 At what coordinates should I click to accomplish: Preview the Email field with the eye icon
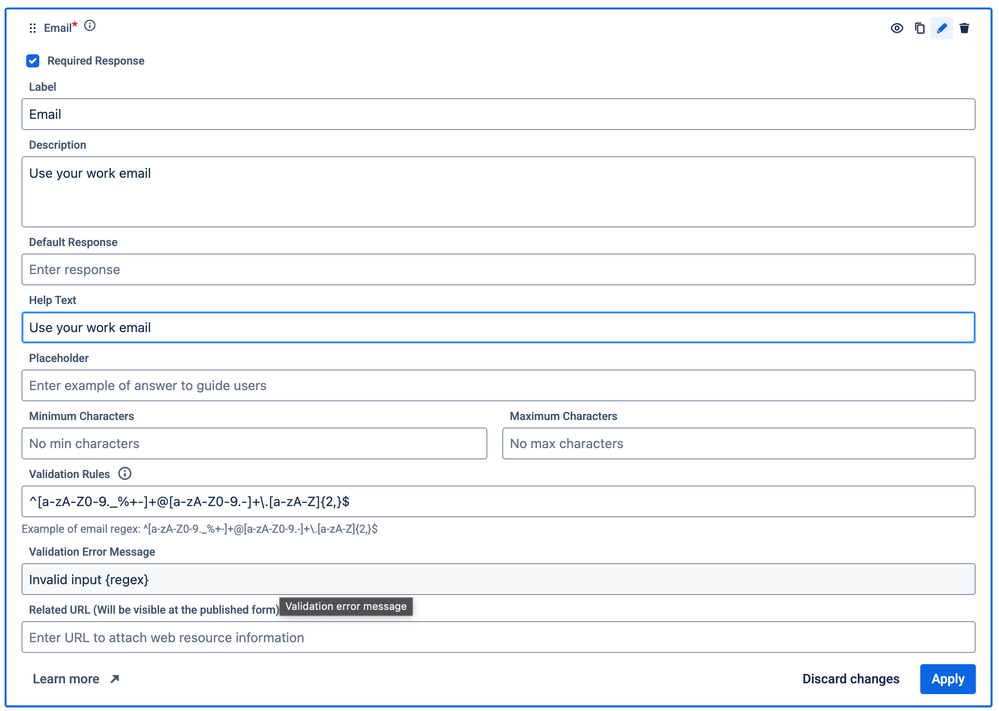pyautogui.click(x=897, y=28)
